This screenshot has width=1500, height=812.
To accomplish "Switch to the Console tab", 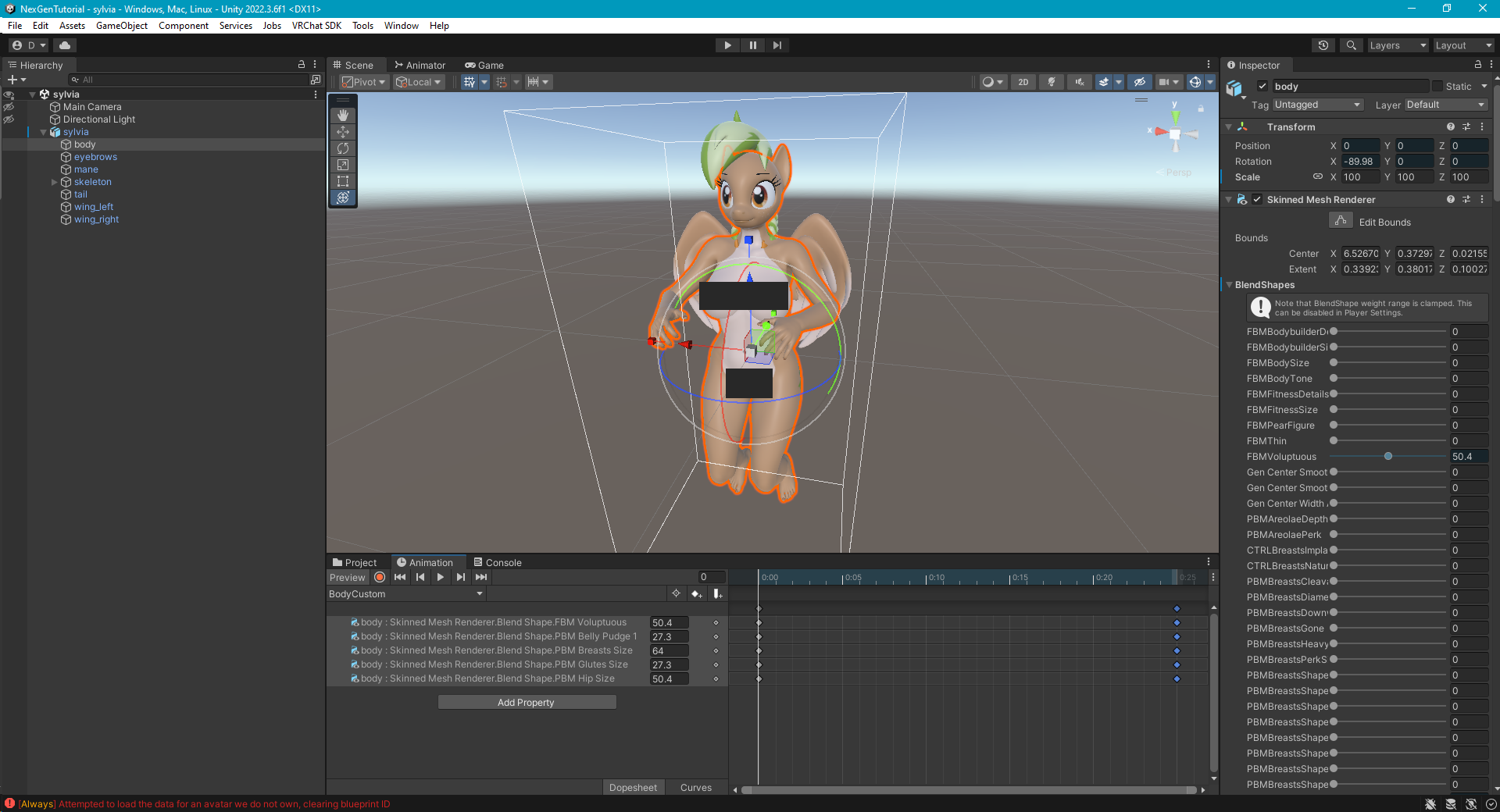I will [498, 562].
